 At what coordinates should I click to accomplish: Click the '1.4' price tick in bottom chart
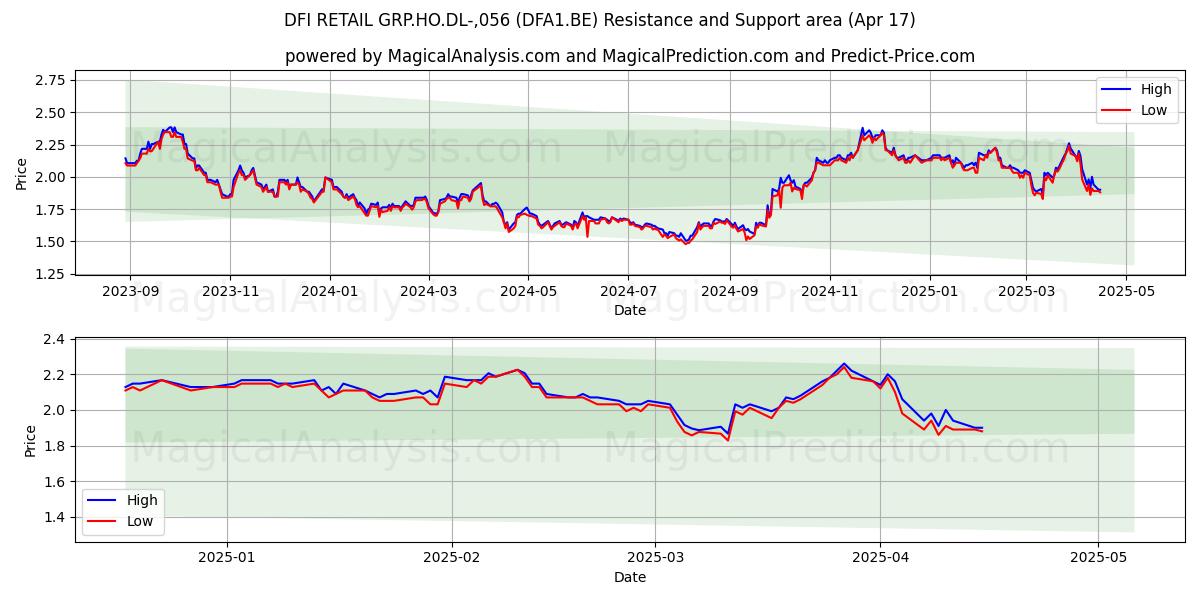pos(55,517)
